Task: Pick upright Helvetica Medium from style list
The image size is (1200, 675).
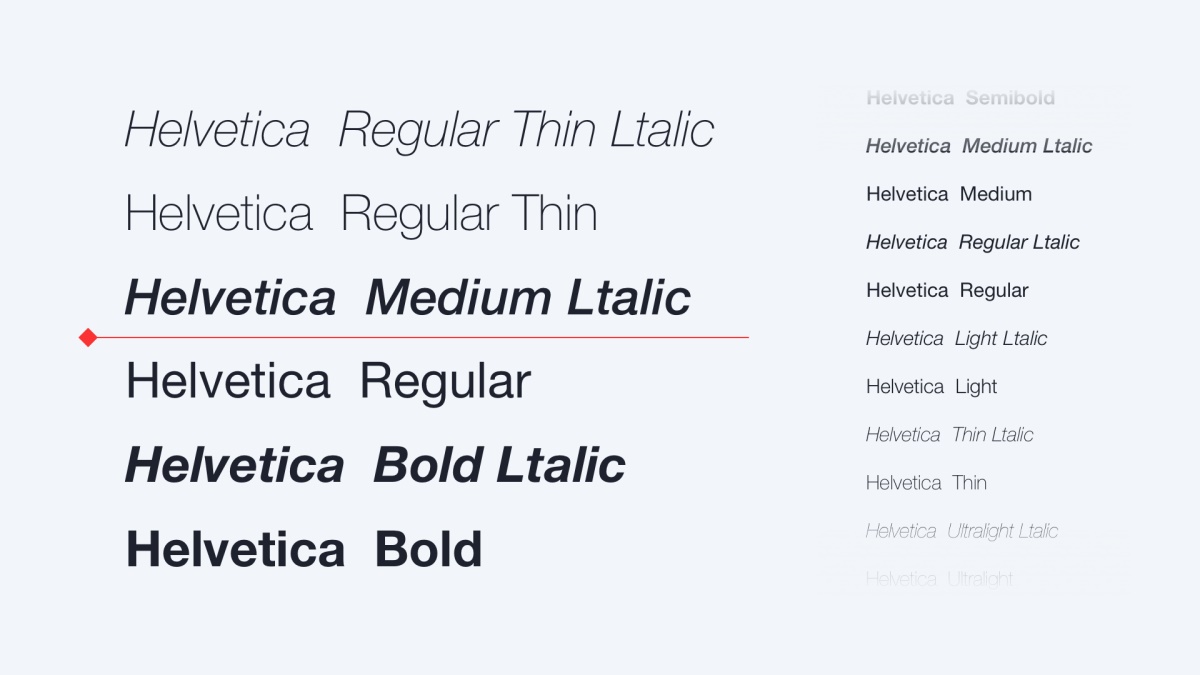Action: click(x=949, y=194)
